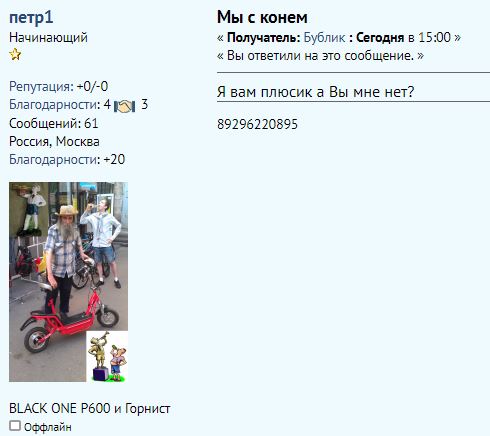Click the phone number 89296220895
The height and width of the screenshot is (436, 490).
pos(257,124)
